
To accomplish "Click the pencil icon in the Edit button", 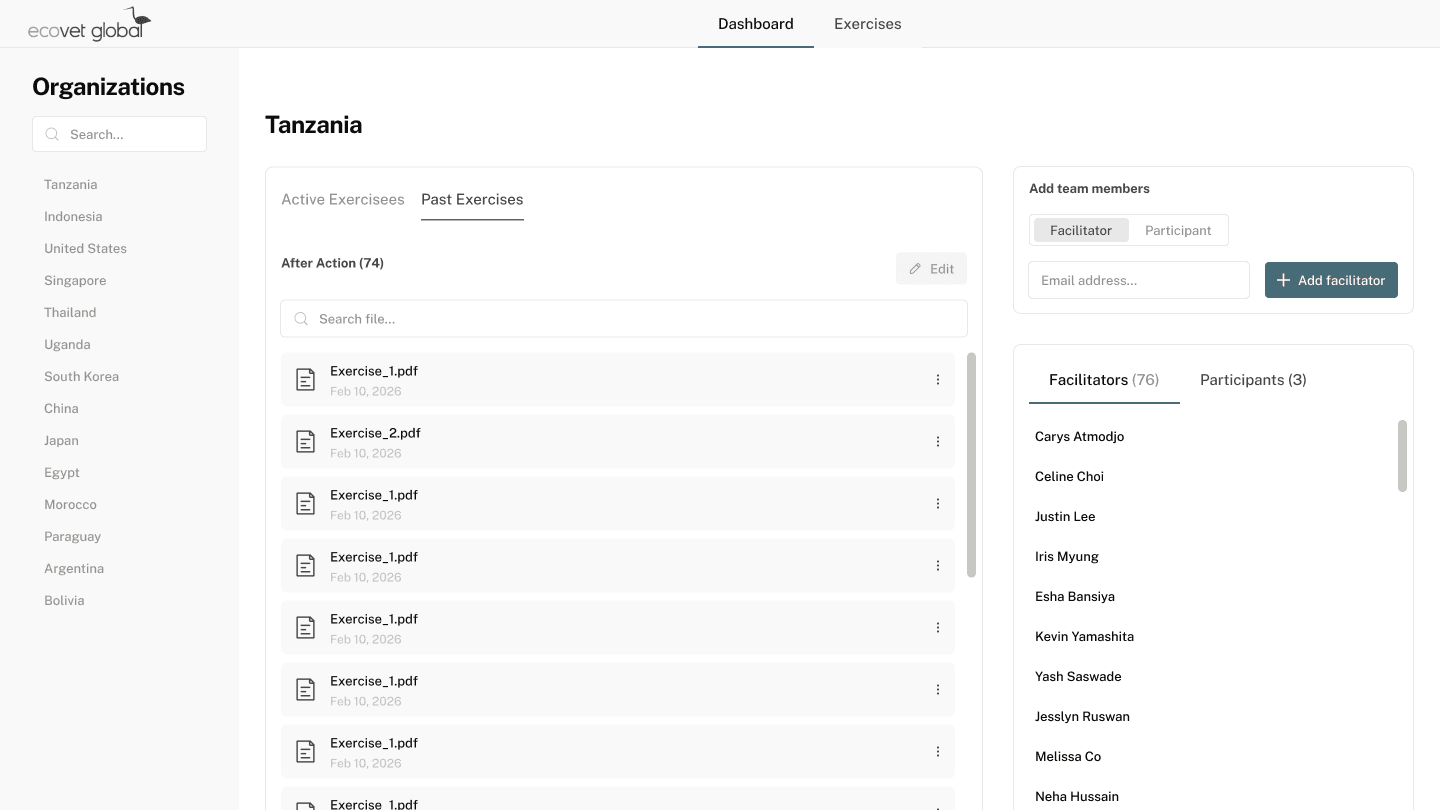I will point(915,269).
